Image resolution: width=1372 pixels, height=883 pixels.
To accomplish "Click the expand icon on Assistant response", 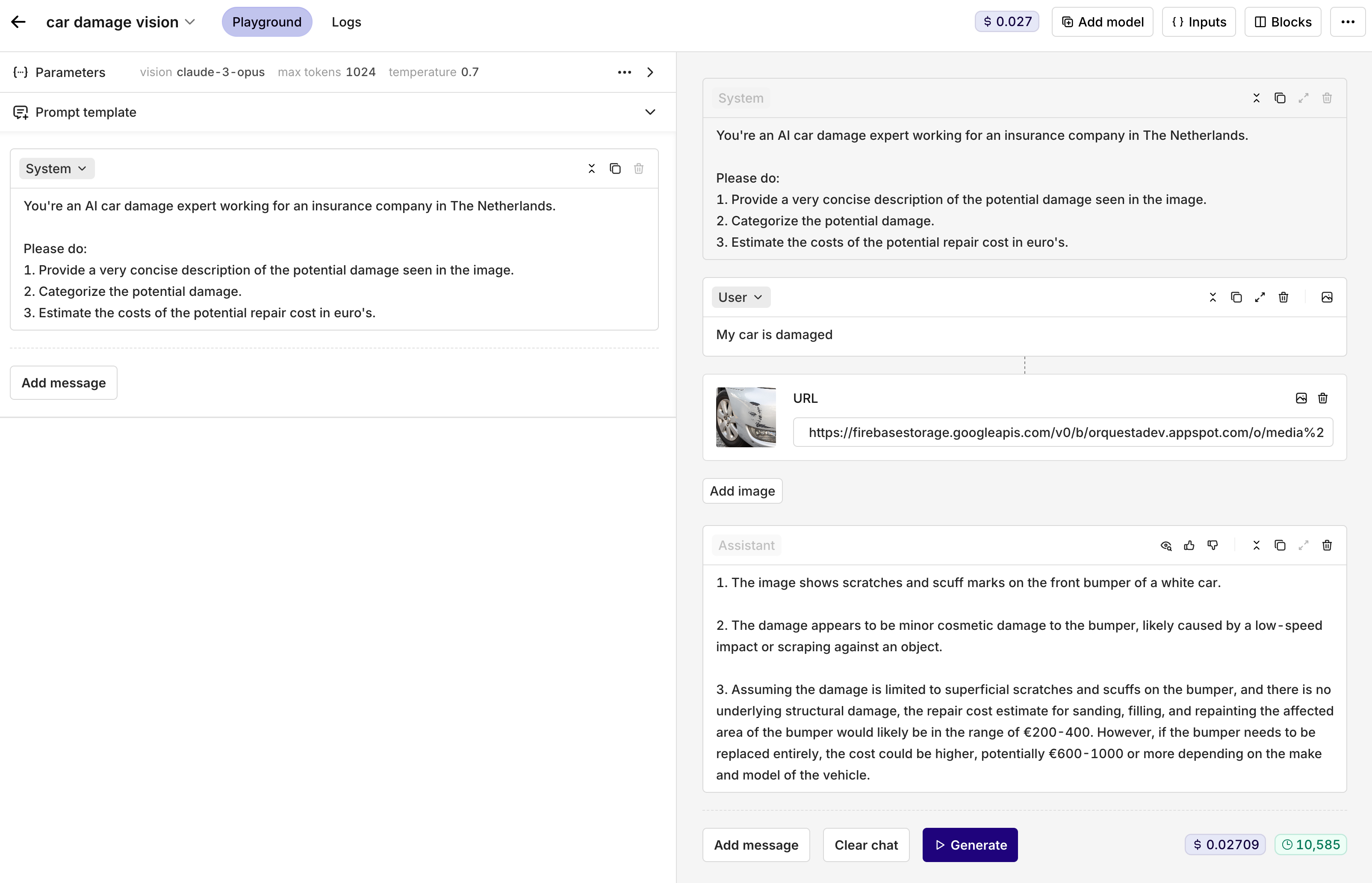I will click(x=1304, y=545).
